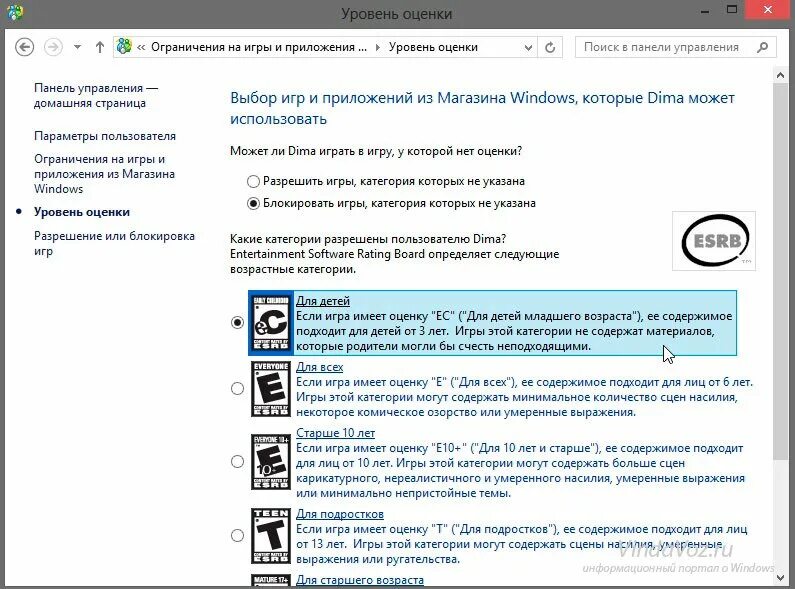Image resolution: width=795 pixels, height=589 pixels.
Task: Minimize the Уровень оценки window
Action: tap(705, 10)
